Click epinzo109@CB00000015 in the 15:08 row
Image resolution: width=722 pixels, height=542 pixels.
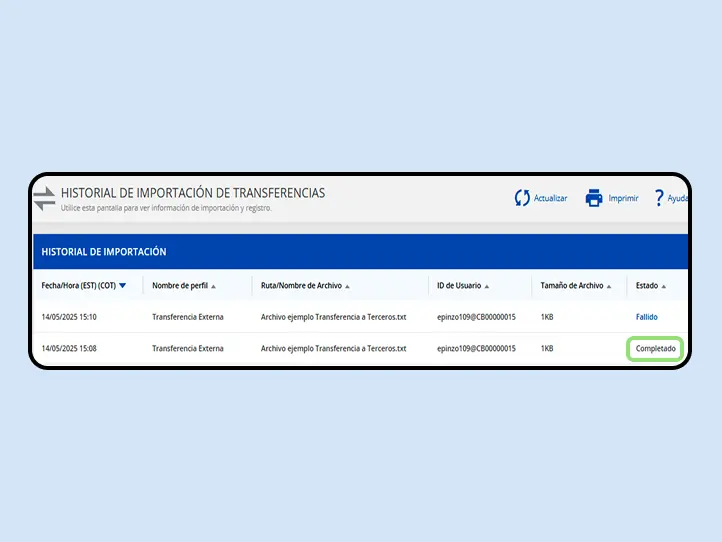(x=476, y=349)
